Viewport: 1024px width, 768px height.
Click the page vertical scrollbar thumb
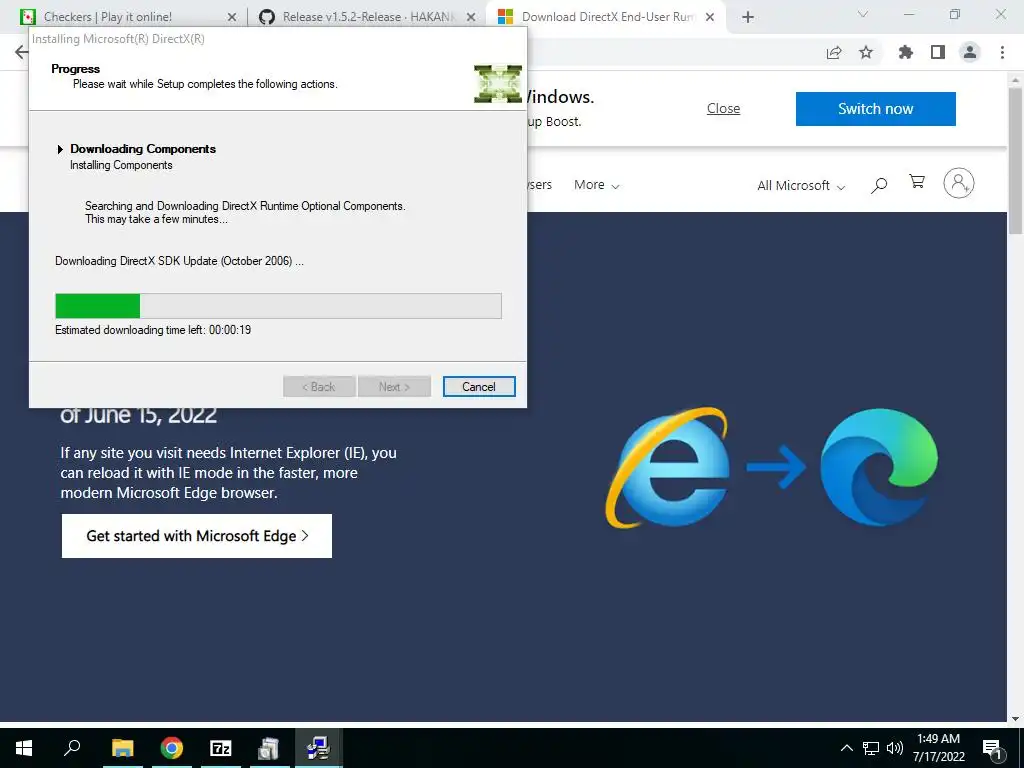coord(1015,160)
